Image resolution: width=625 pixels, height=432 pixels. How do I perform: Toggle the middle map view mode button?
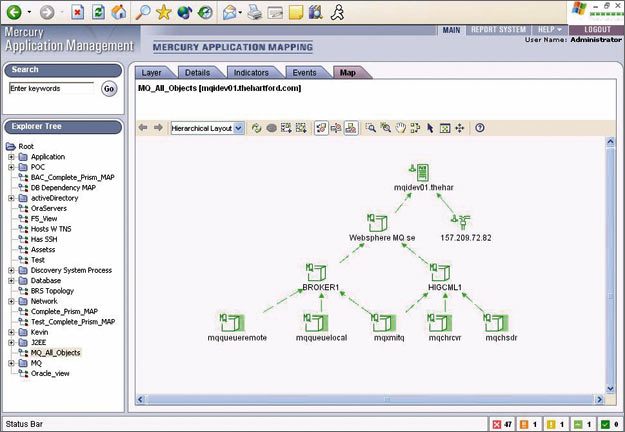point(336,128)
